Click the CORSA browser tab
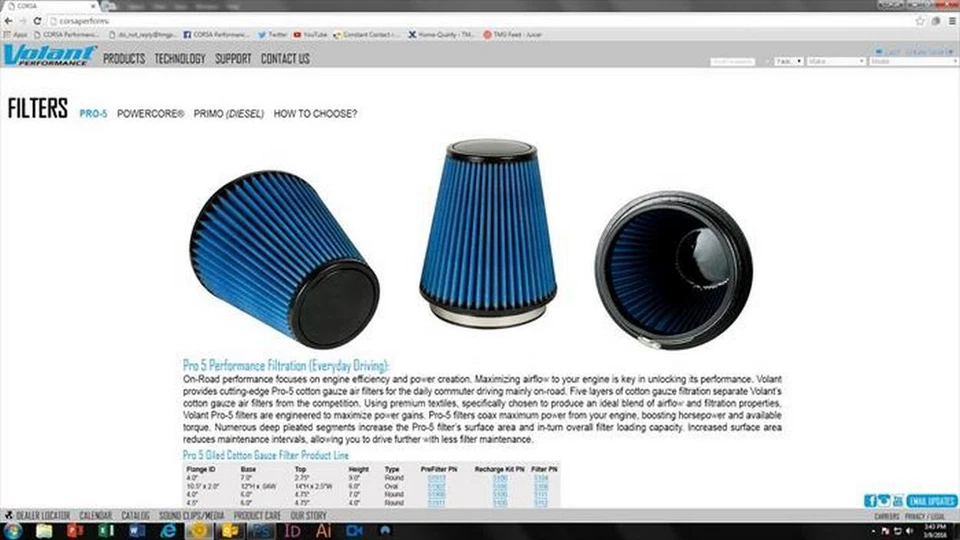 49,6
